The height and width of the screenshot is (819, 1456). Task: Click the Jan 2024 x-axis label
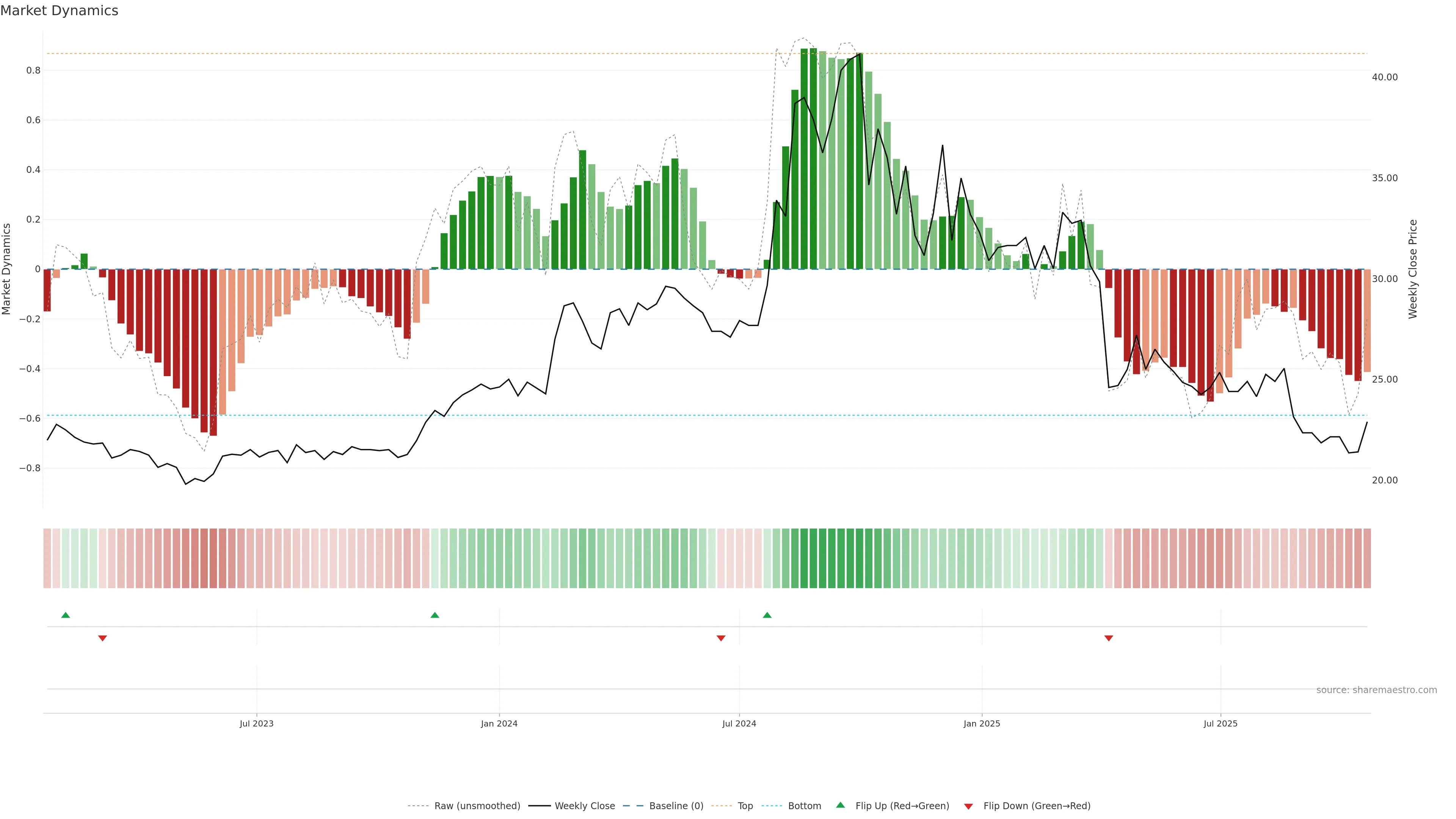(x=499, y=723)
